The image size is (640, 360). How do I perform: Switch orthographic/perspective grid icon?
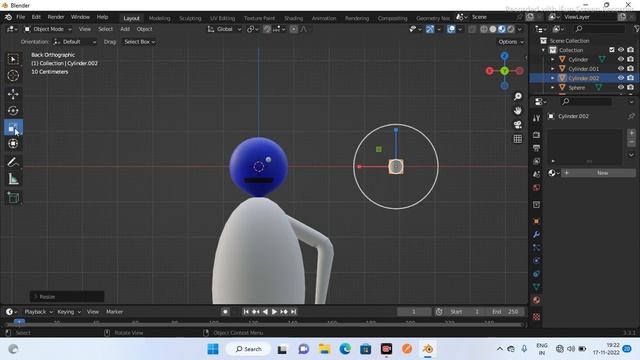coord(518,139)
